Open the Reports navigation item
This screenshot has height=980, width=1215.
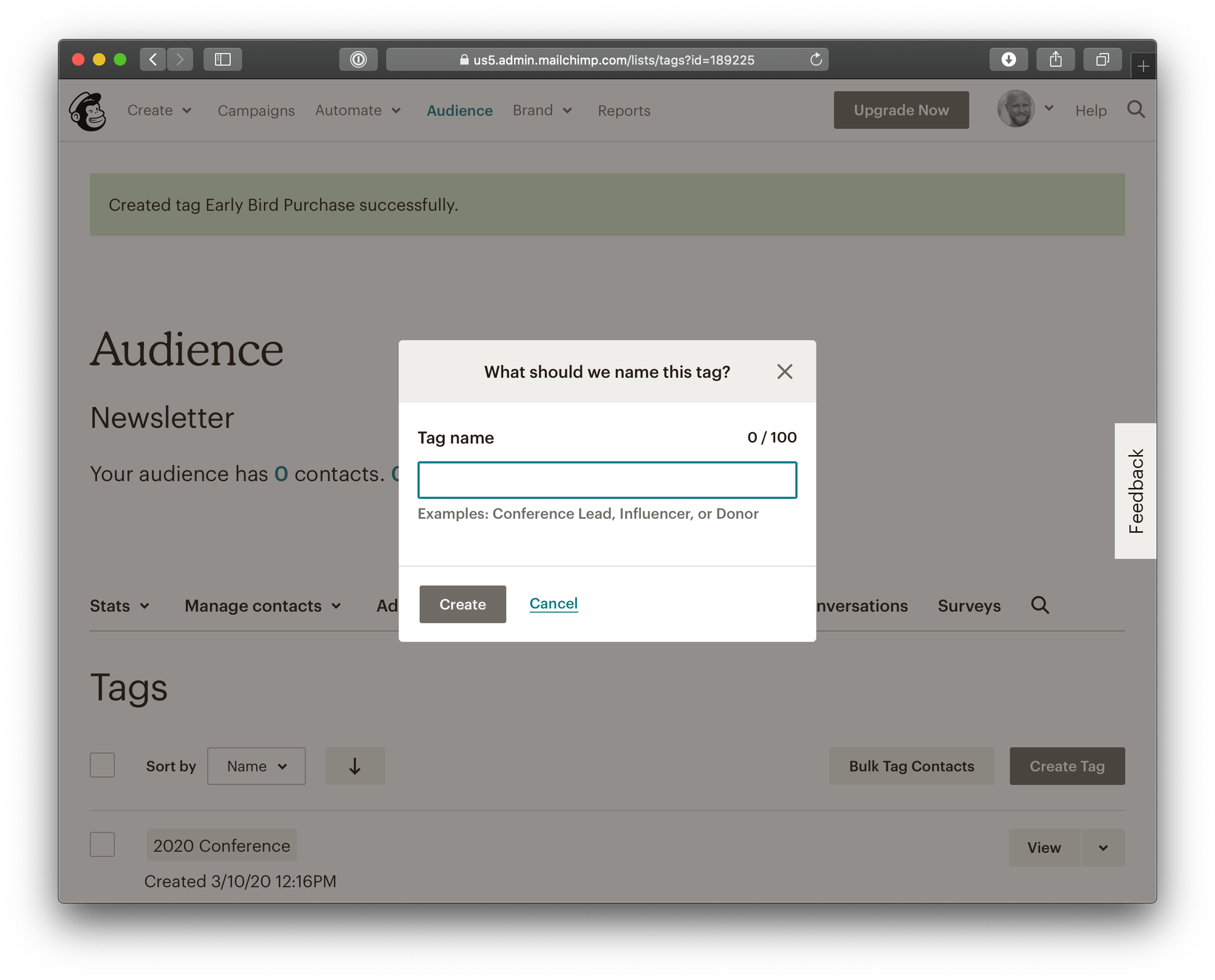pos(624,111)
